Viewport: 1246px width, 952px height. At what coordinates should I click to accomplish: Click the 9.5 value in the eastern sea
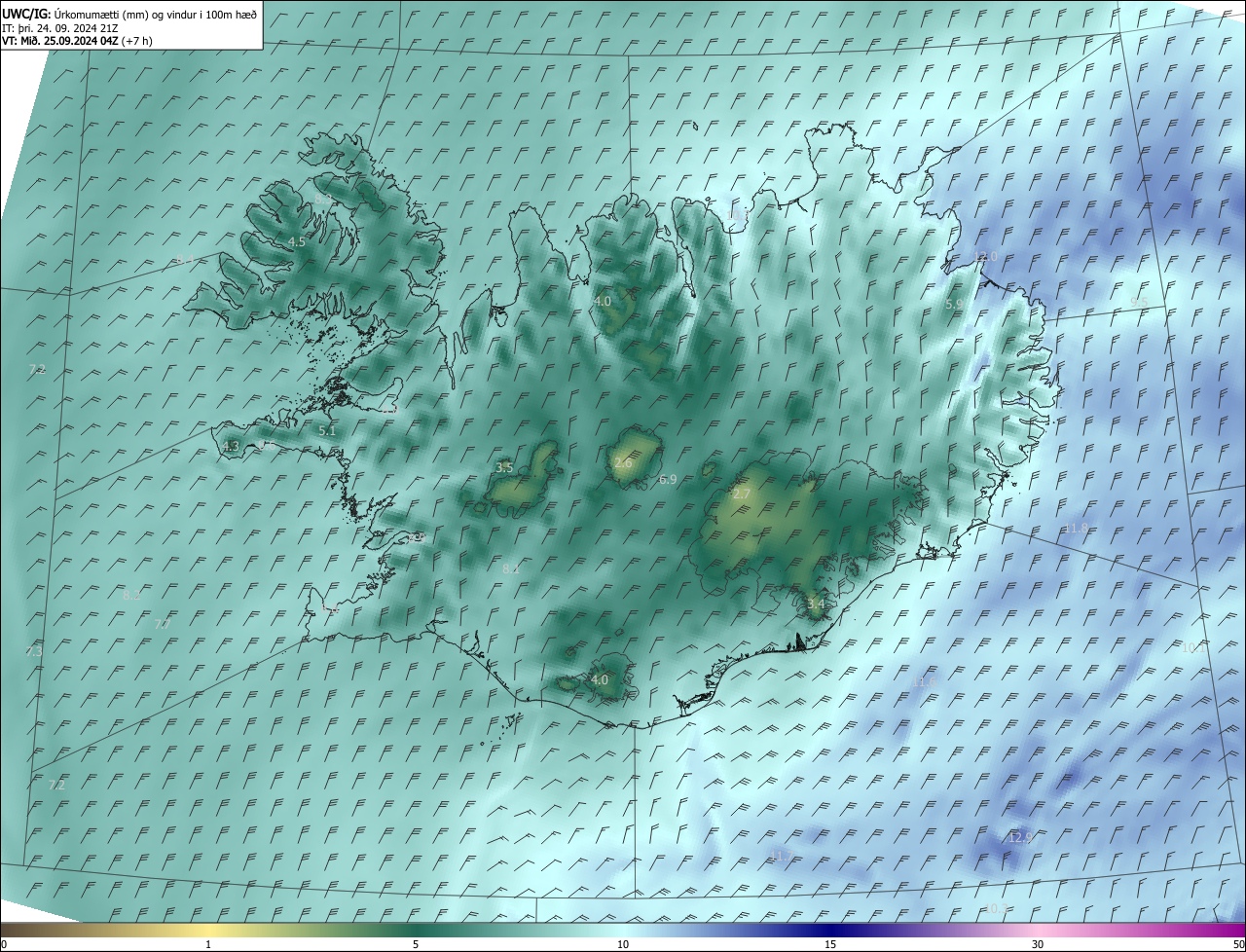tap(1139, 302)
